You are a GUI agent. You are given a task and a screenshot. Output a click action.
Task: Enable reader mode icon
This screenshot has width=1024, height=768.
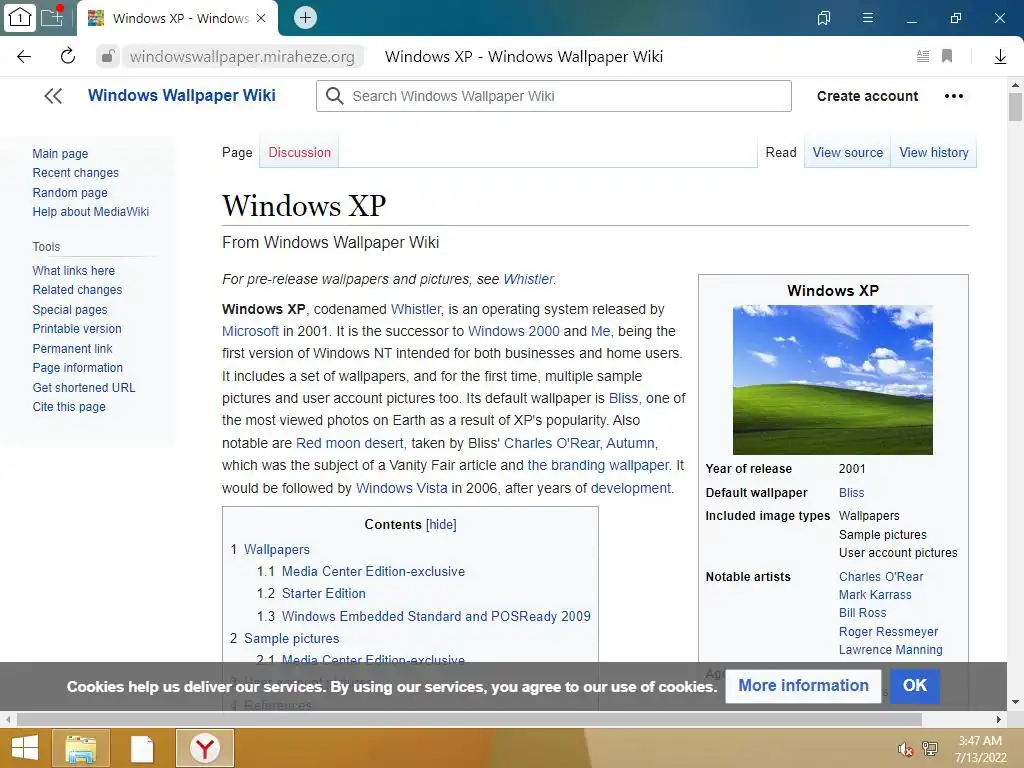(923, 56)
